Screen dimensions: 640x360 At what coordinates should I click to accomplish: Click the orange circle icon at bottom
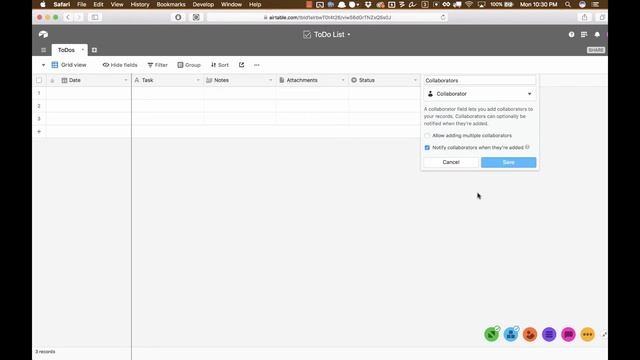point(530,334)
